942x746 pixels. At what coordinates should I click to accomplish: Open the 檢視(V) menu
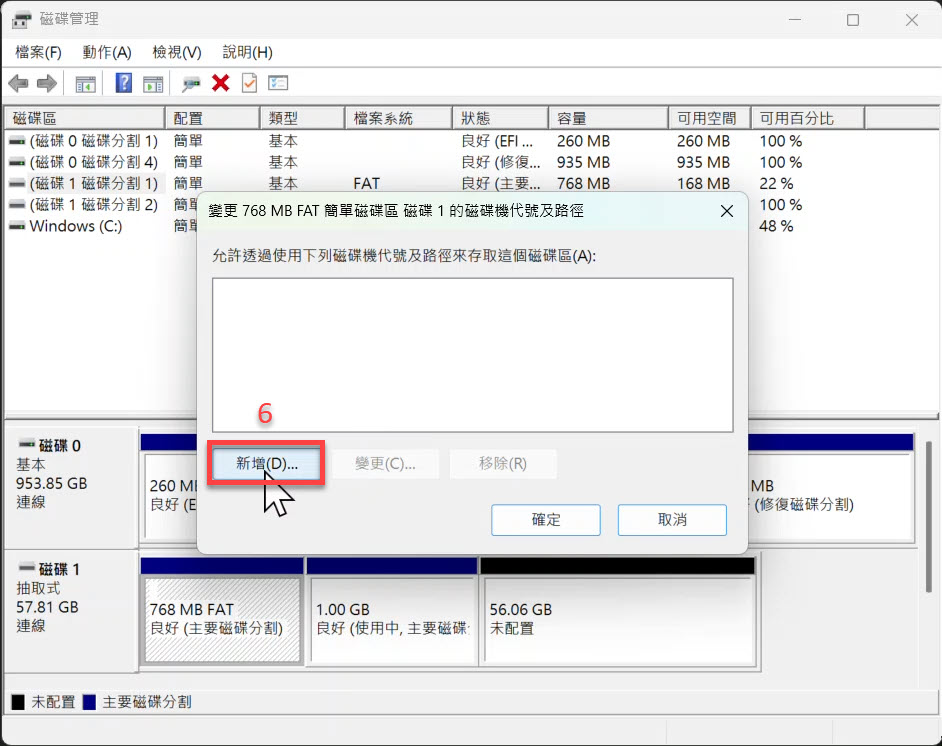(177, 52)
